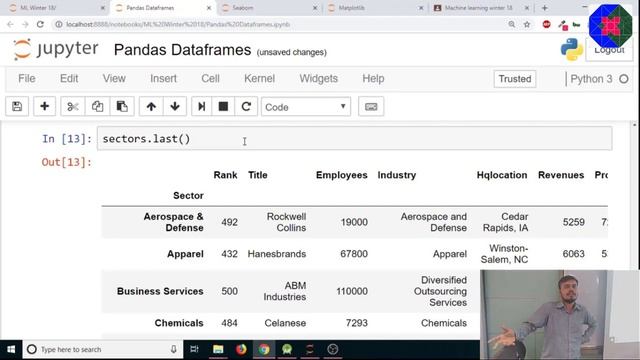This screenshot has width=640, height=360.
Task: Open Chrome from taskbar
Action: pos(264,349)
